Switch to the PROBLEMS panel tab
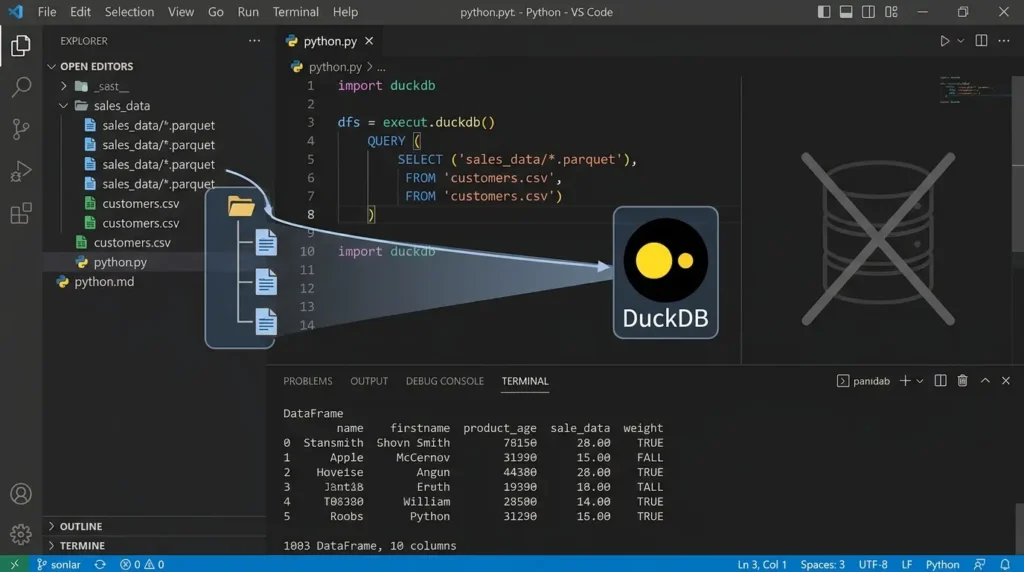Viewport: 1024px width, 572px height. click(308, 381)
